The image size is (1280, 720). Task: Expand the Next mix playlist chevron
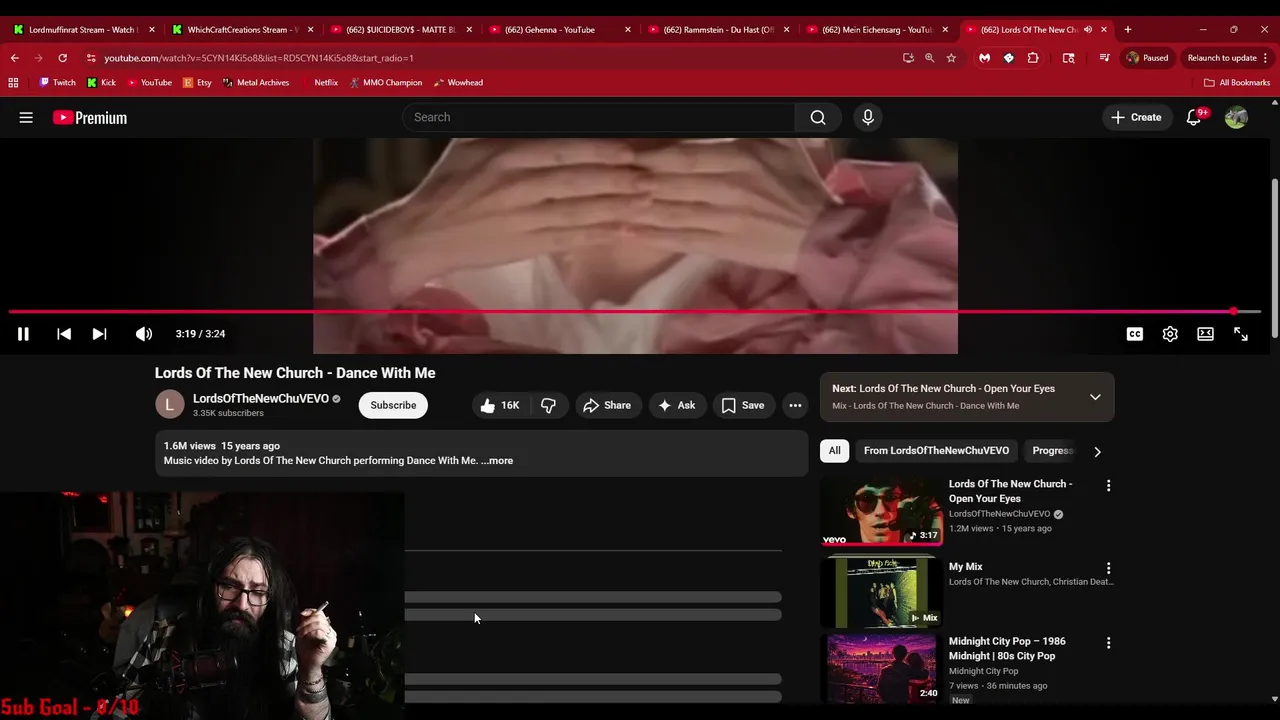(x=1095, y=397)
